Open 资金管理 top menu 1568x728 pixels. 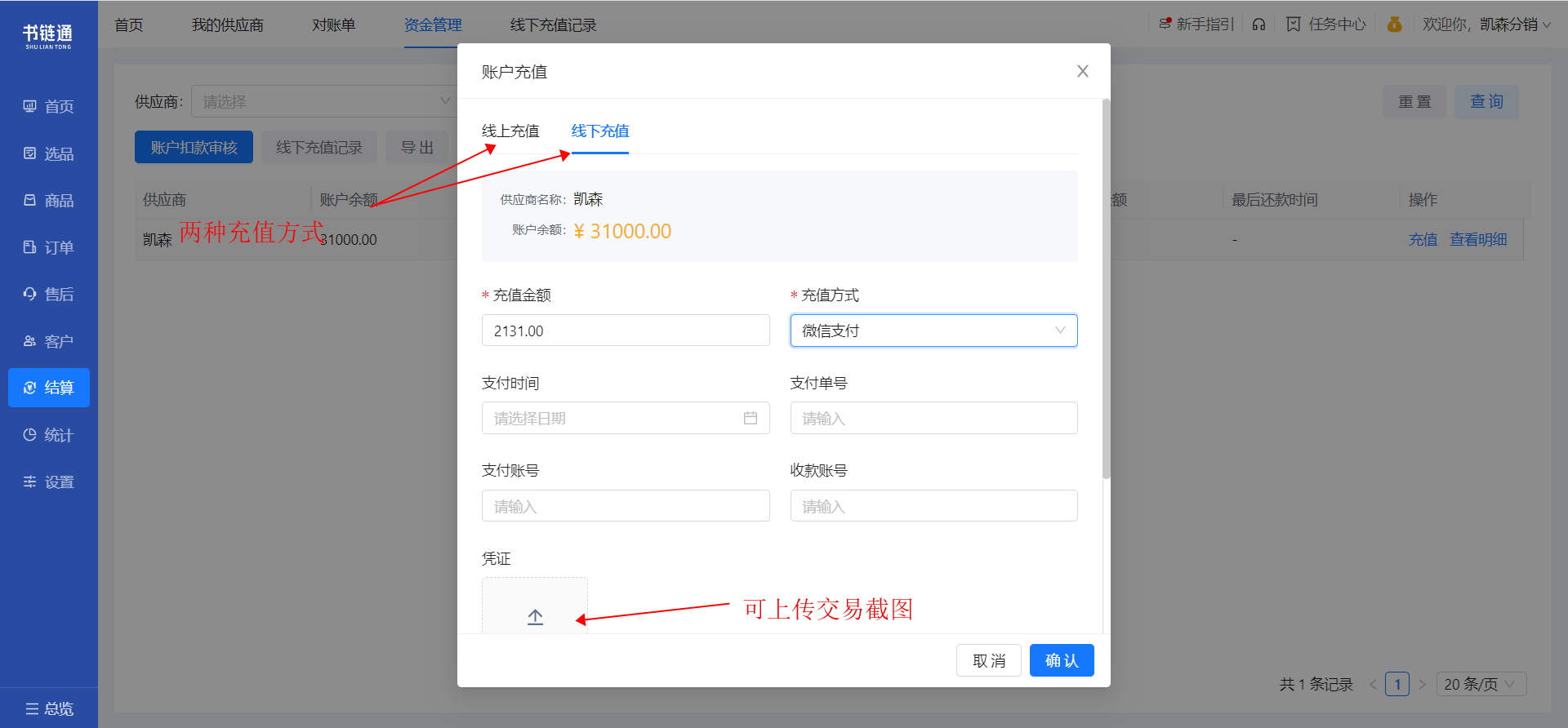click(433, 25)
